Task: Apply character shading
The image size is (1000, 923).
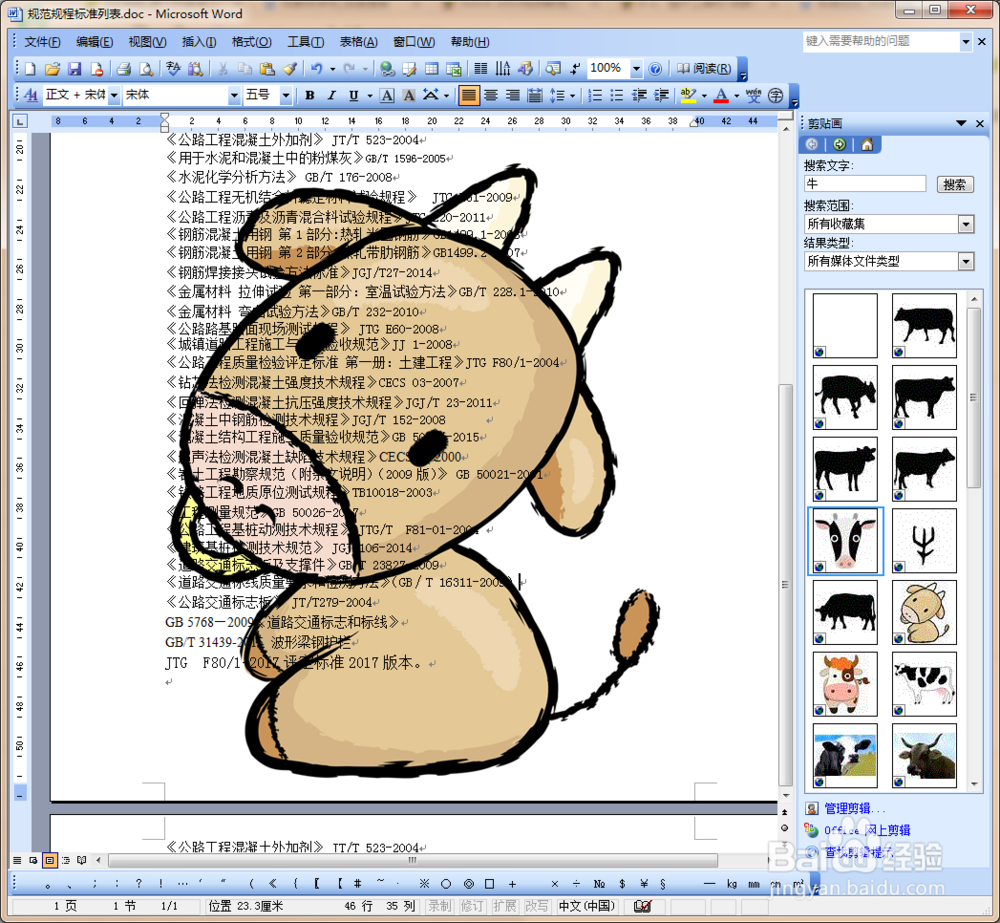Action: click(x=409, y=96)
